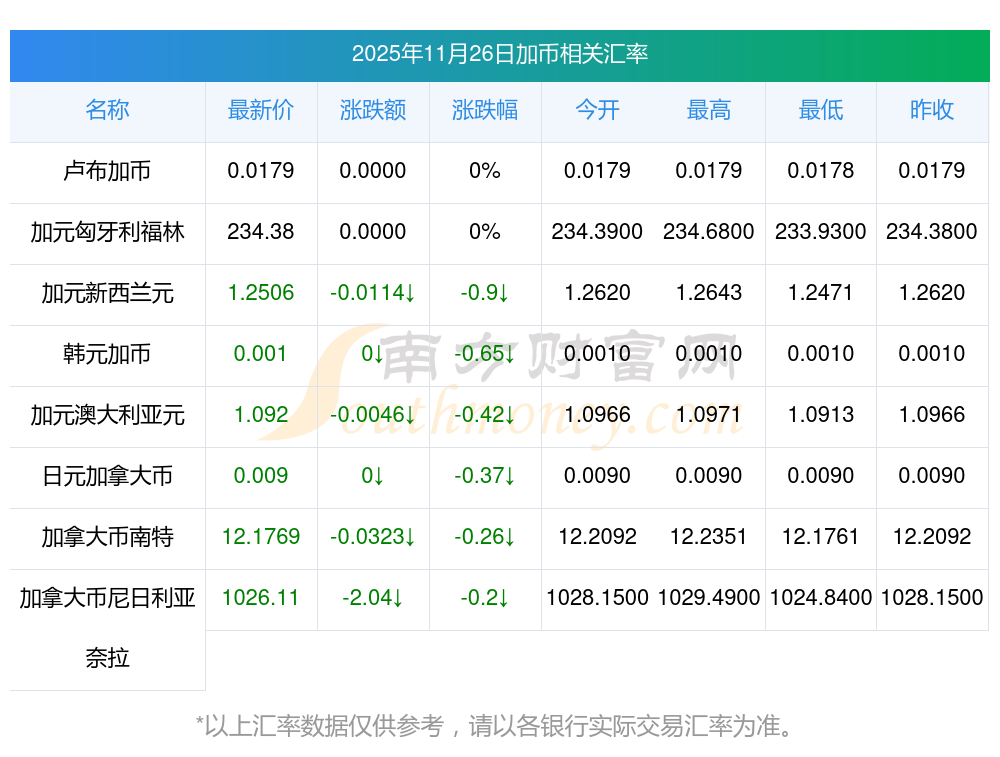Screen dimensions: 1000x757
Task: Click the 今开 column header
Action: (597, 111)
